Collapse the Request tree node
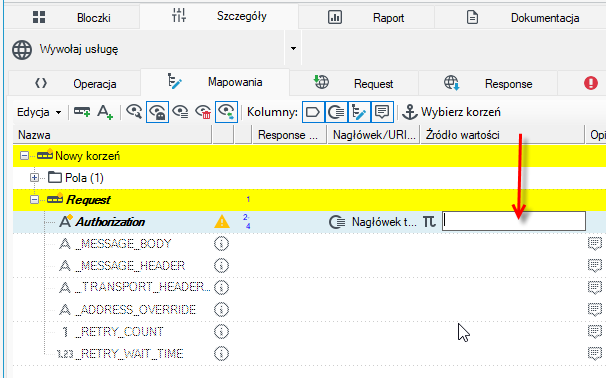The image size is (606, 378). click(x=34, y=200)
